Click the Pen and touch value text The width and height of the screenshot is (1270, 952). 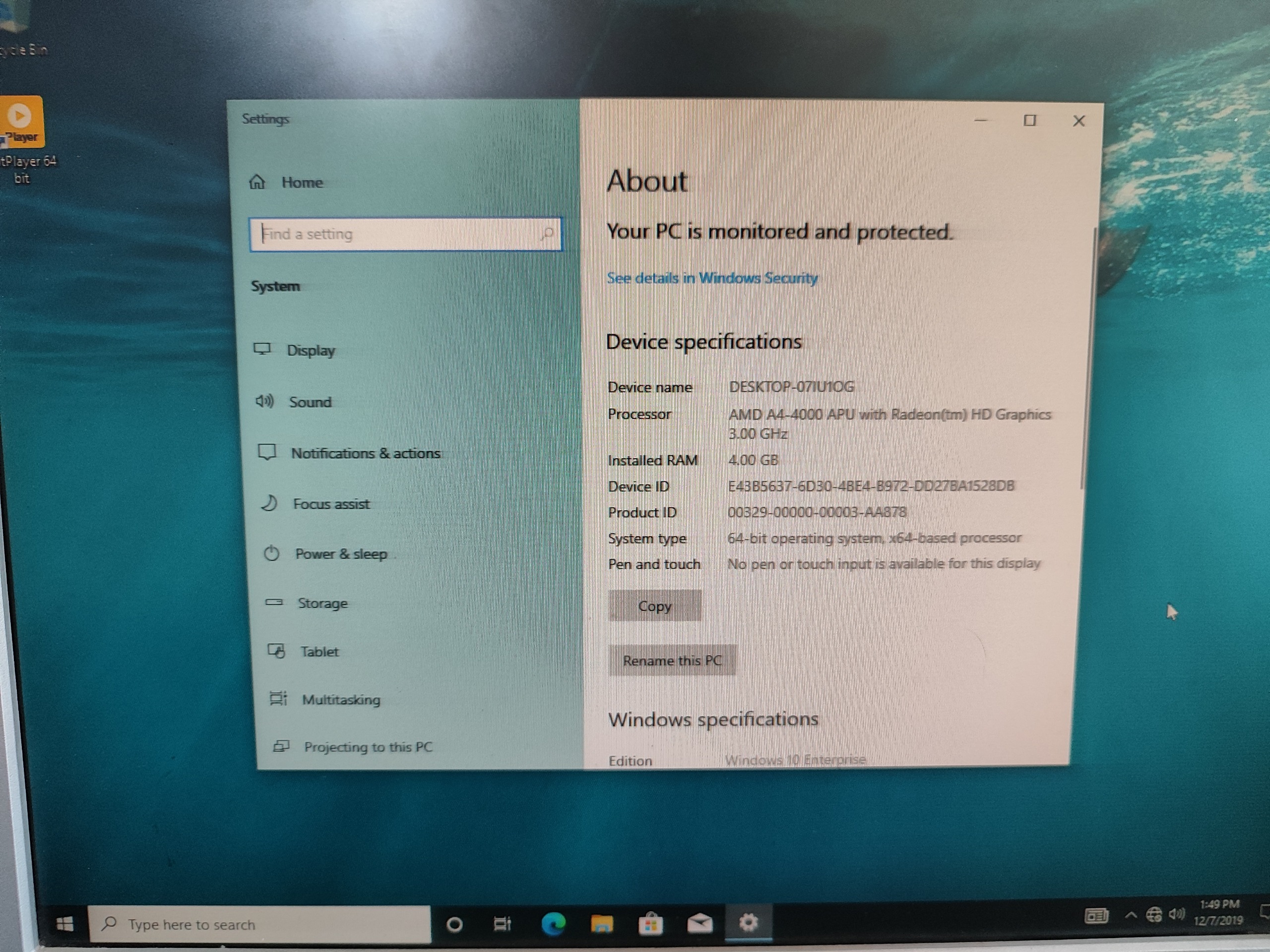click(884, 563)
